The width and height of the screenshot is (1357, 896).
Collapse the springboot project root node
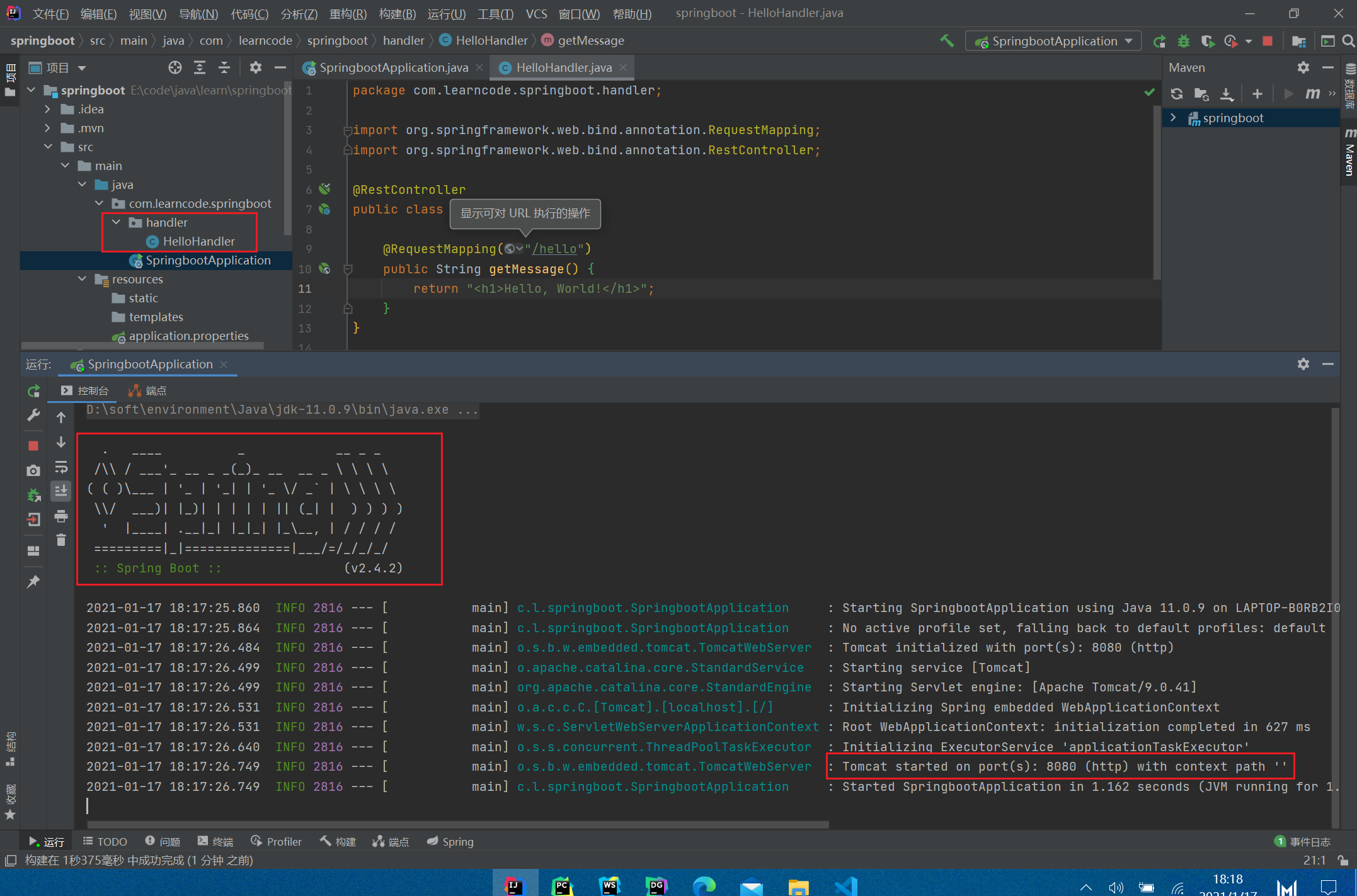click(x=31, y=90)
